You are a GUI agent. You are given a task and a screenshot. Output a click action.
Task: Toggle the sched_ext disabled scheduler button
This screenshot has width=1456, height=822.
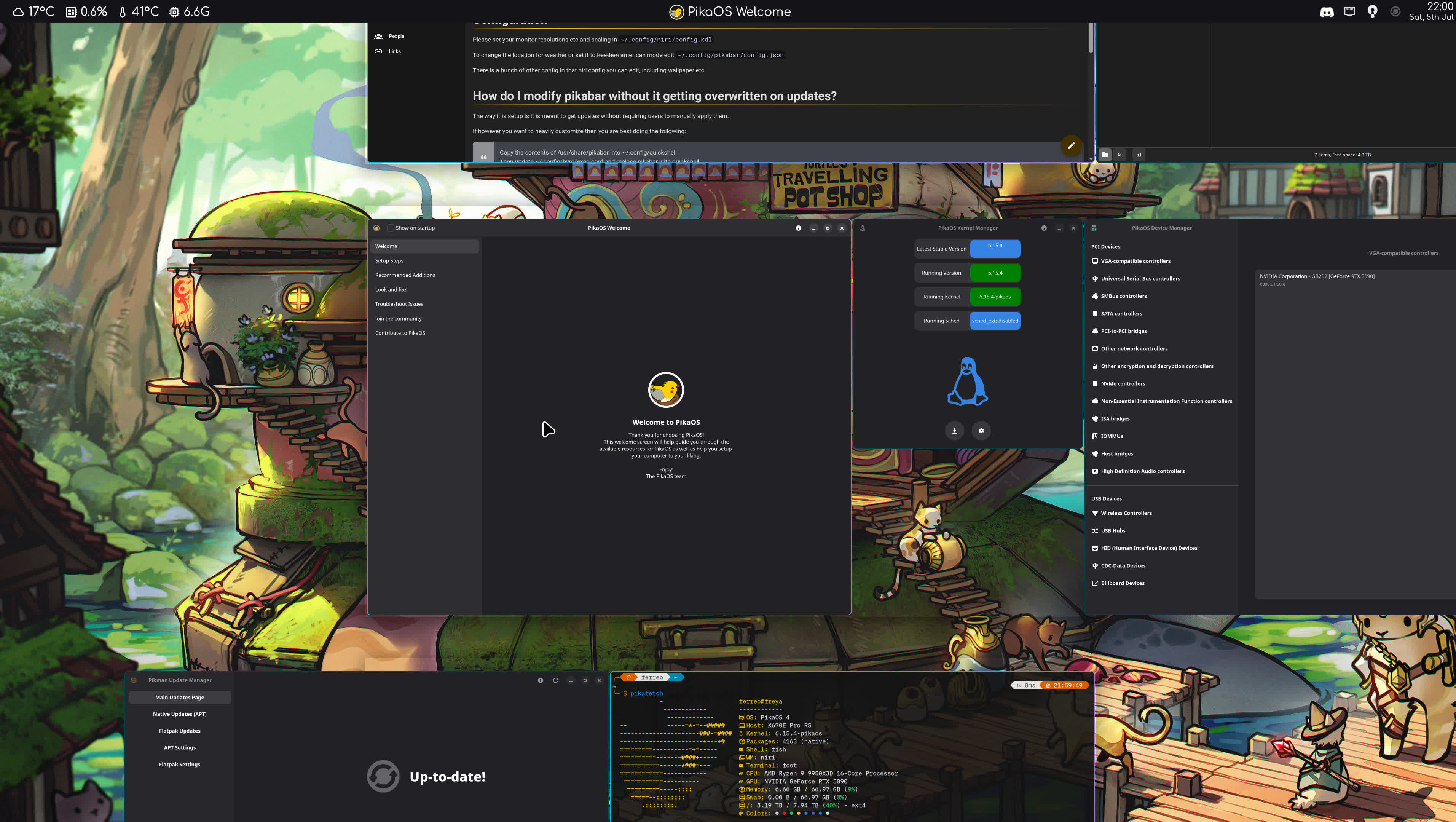coord(995,321)
